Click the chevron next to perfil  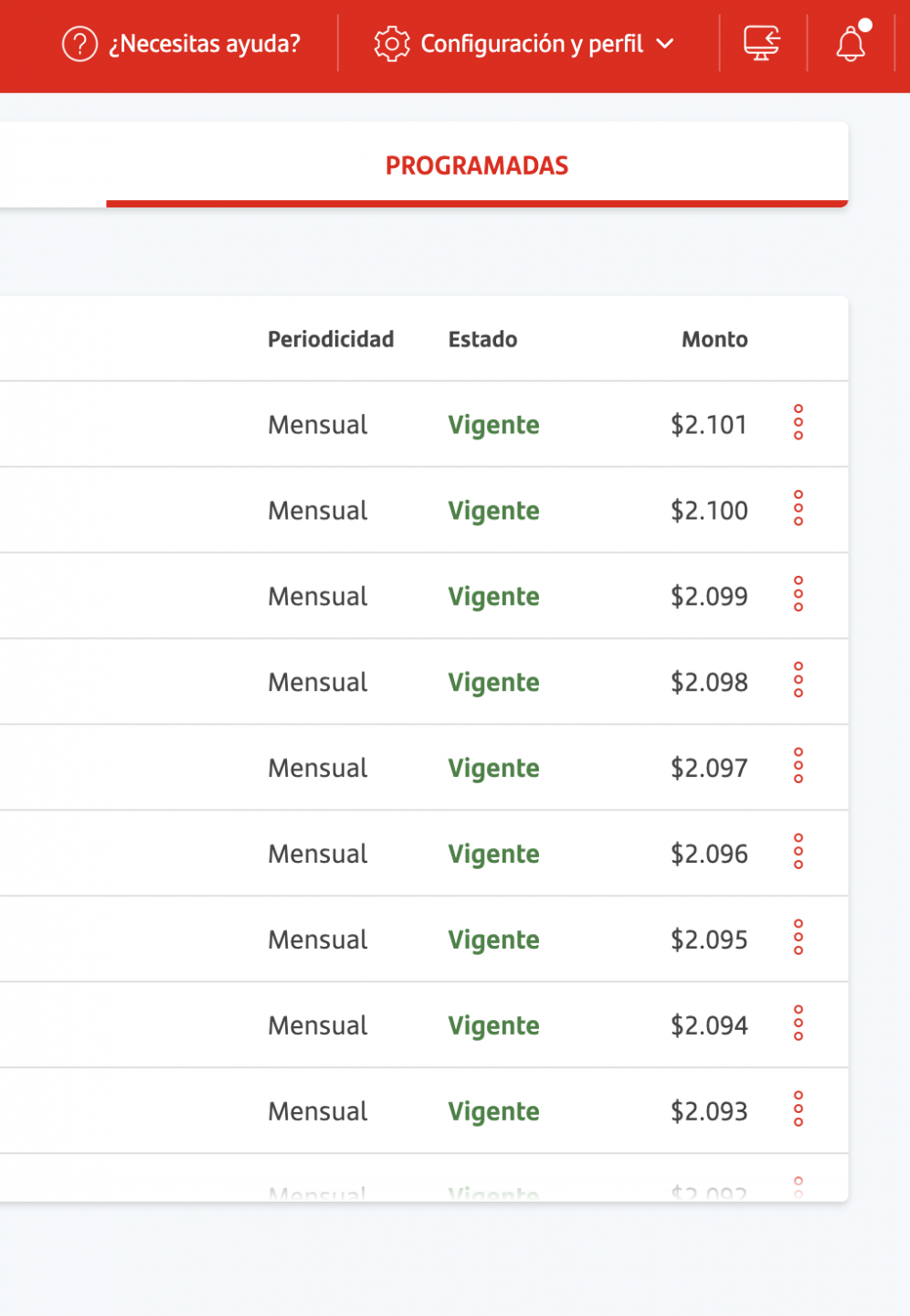pos(665,44)
